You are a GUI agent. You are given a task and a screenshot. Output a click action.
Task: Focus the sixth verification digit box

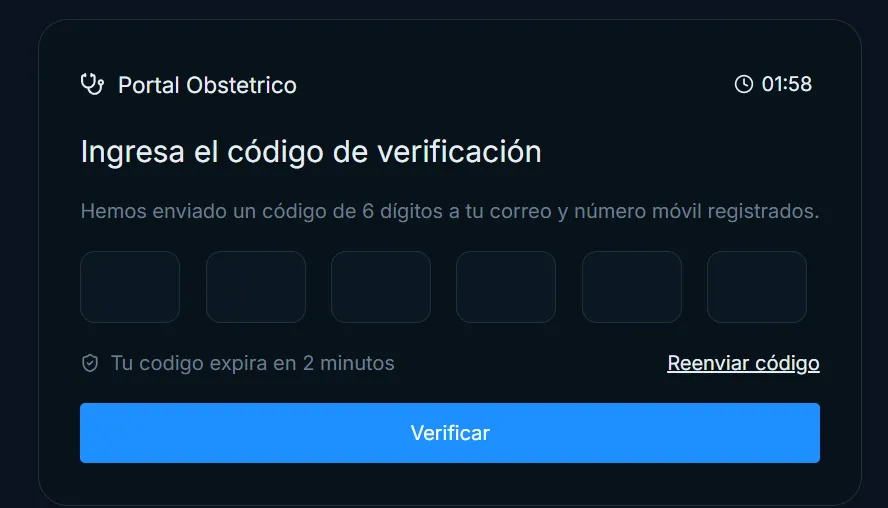757,287
